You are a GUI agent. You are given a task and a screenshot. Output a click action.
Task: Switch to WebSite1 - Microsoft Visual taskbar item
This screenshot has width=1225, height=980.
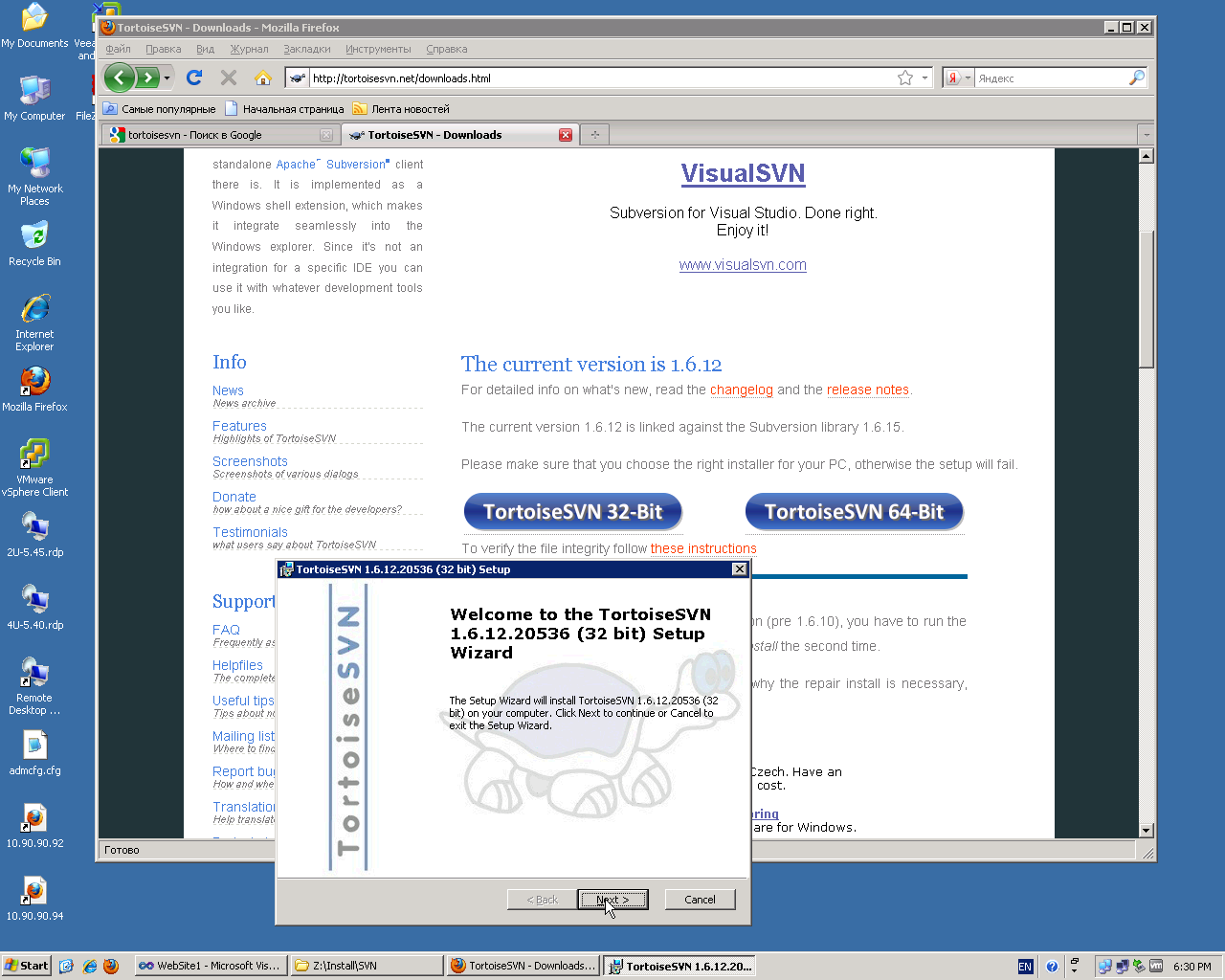(209, 966)
